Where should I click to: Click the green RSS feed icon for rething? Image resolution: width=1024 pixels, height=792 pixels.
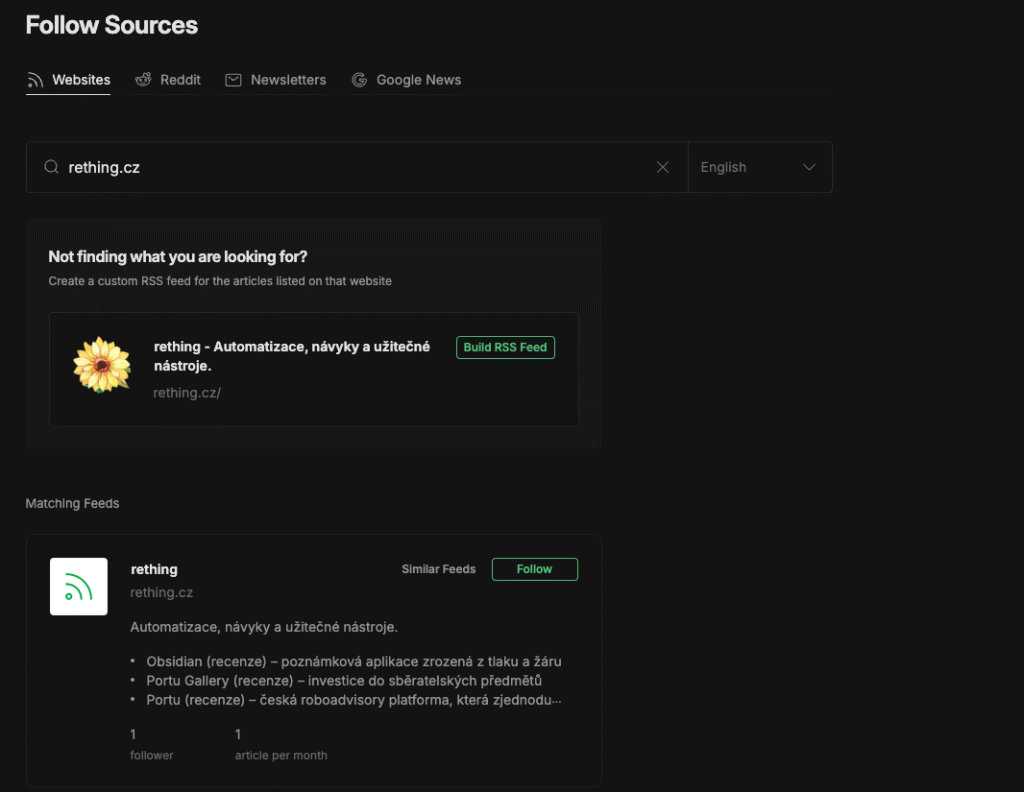(78, 586)
